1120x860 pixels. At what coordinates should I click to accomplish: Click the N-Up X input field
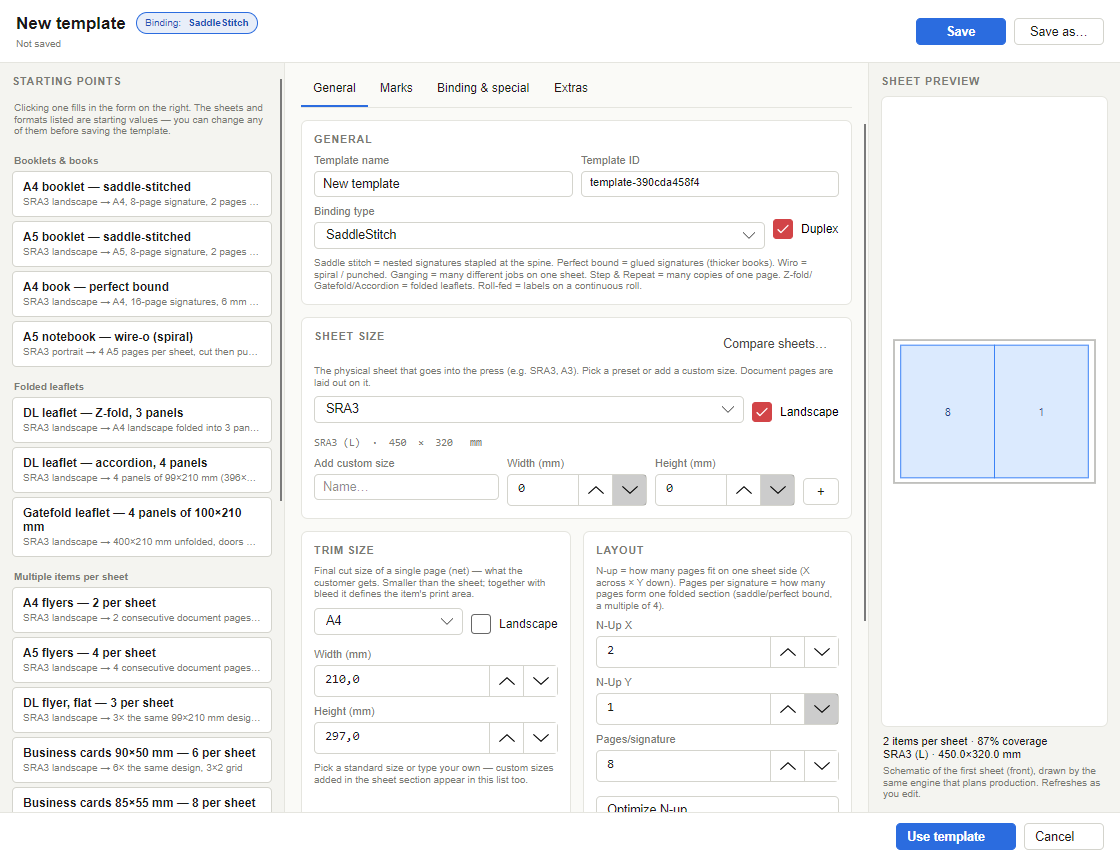684,652
